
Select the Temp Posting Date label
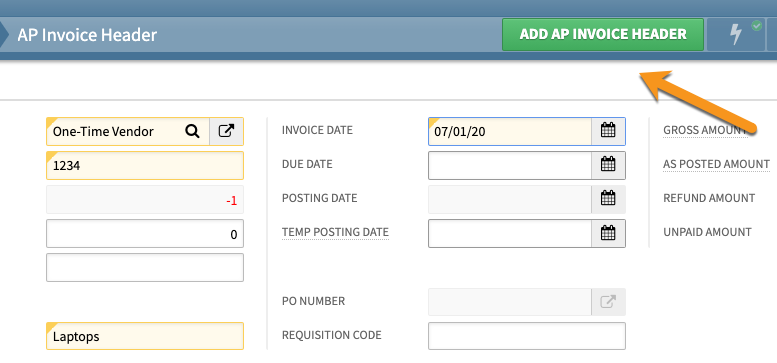335,232
